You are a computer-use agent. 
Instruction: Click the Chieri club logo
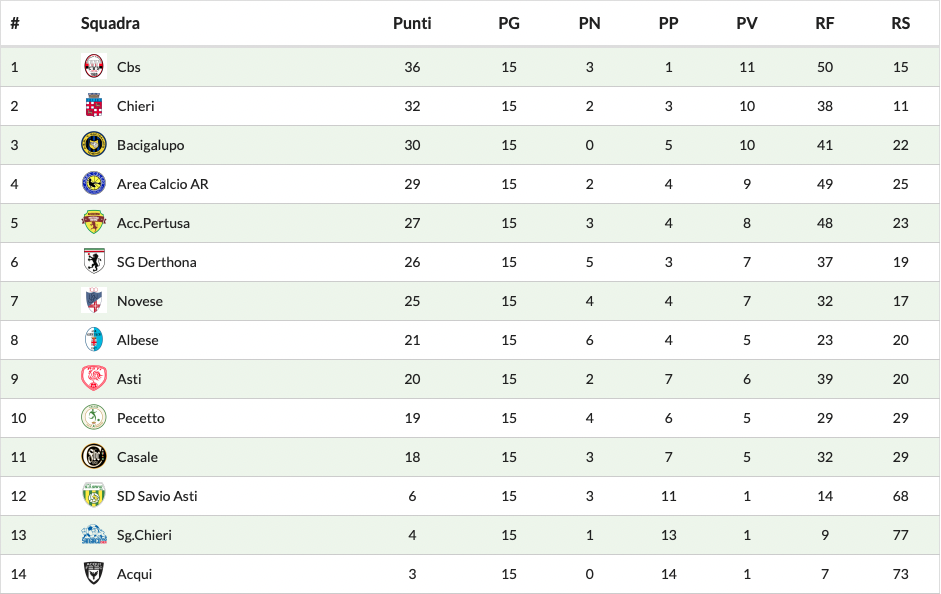94,106
